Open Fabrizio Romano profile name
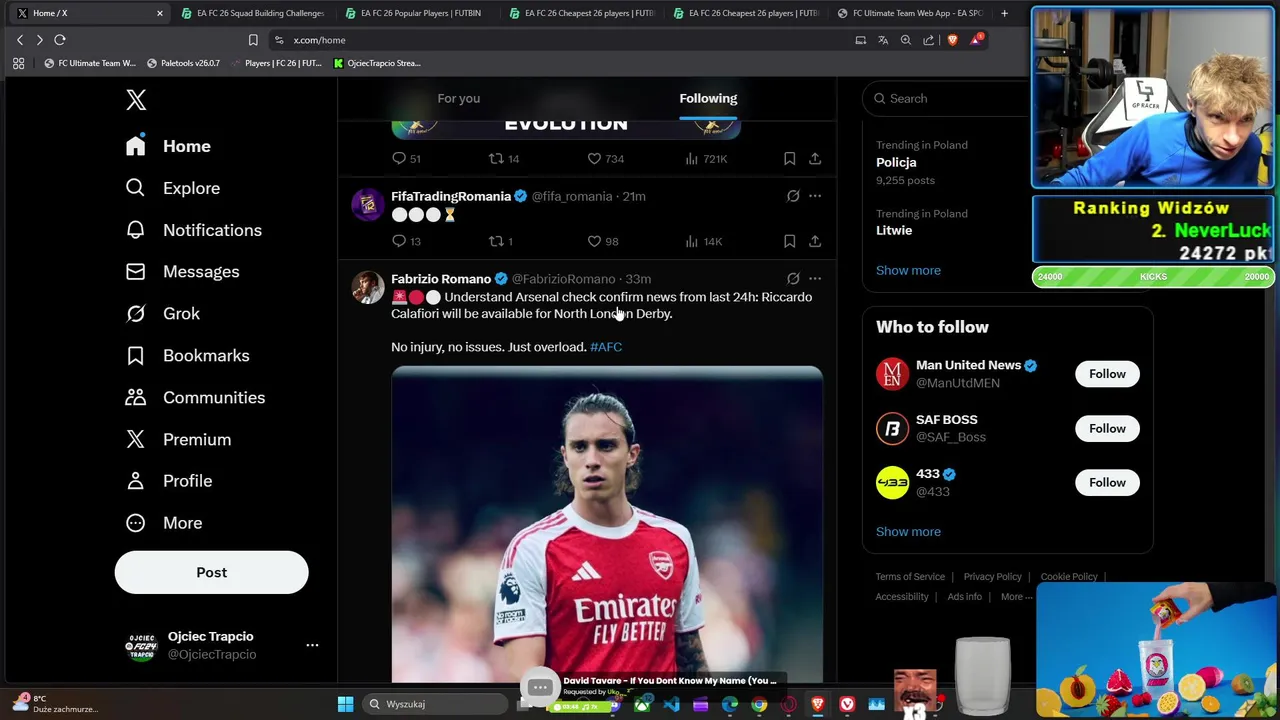This screenshot has height=720, width=1280. point(441,279)
